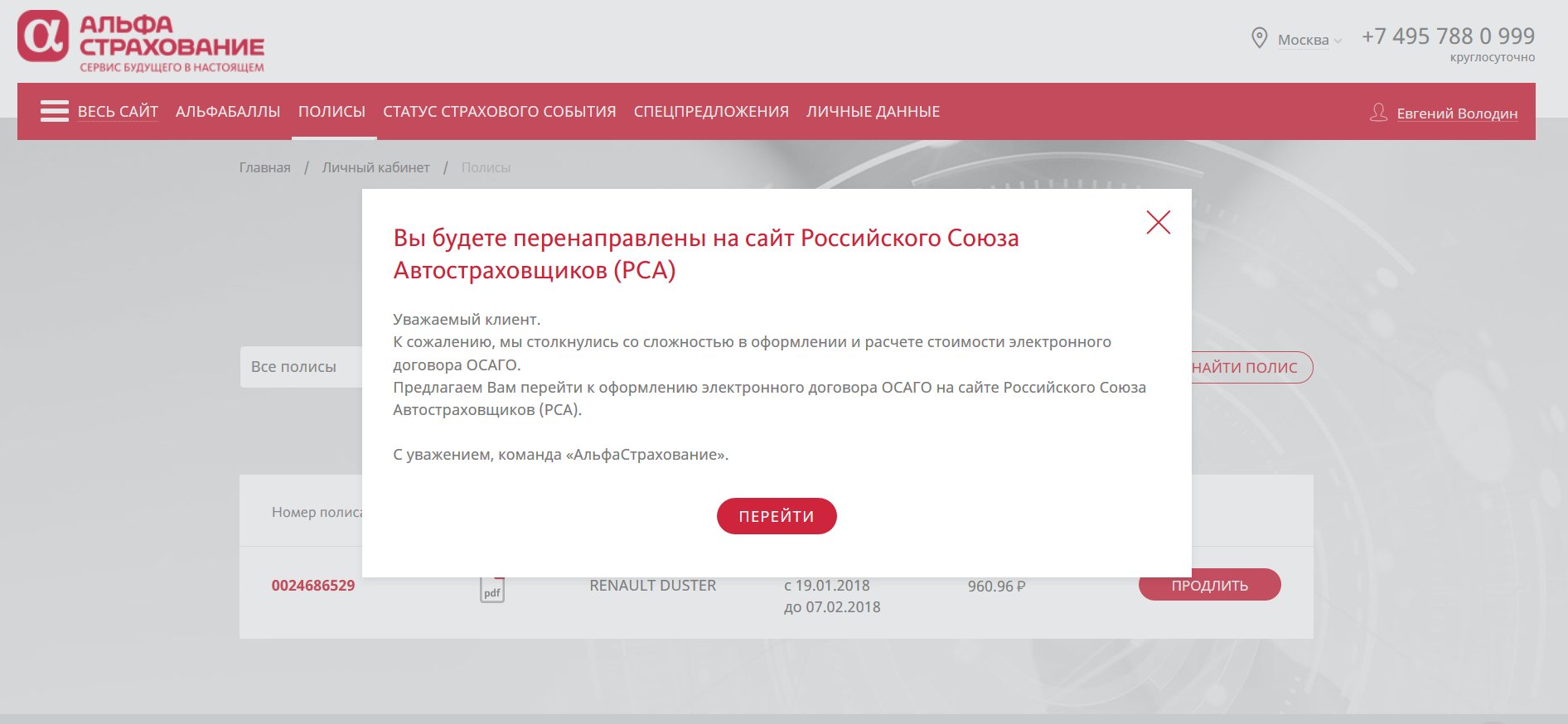Click the круглосуточно label under phone
The width and height of the screenshot is (1568, 724).
pos(1493,57)
